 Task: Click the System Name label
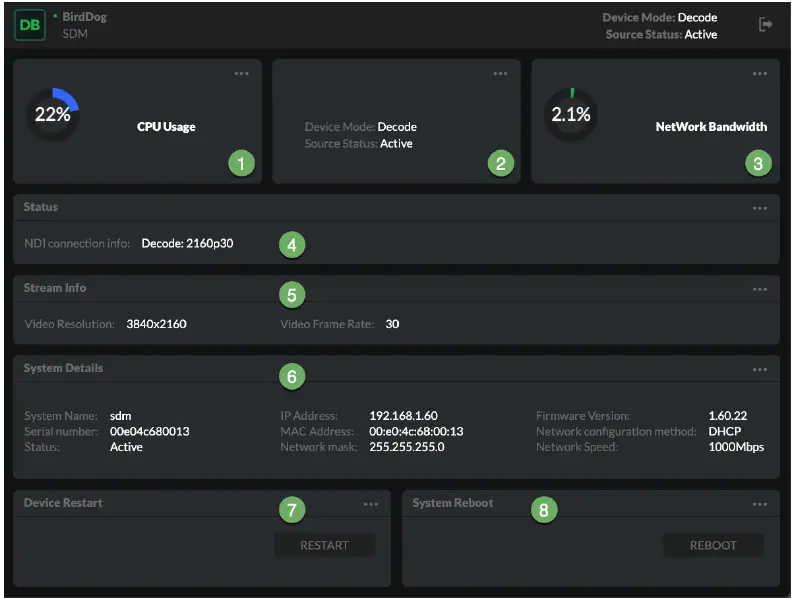tap(61, 416)
